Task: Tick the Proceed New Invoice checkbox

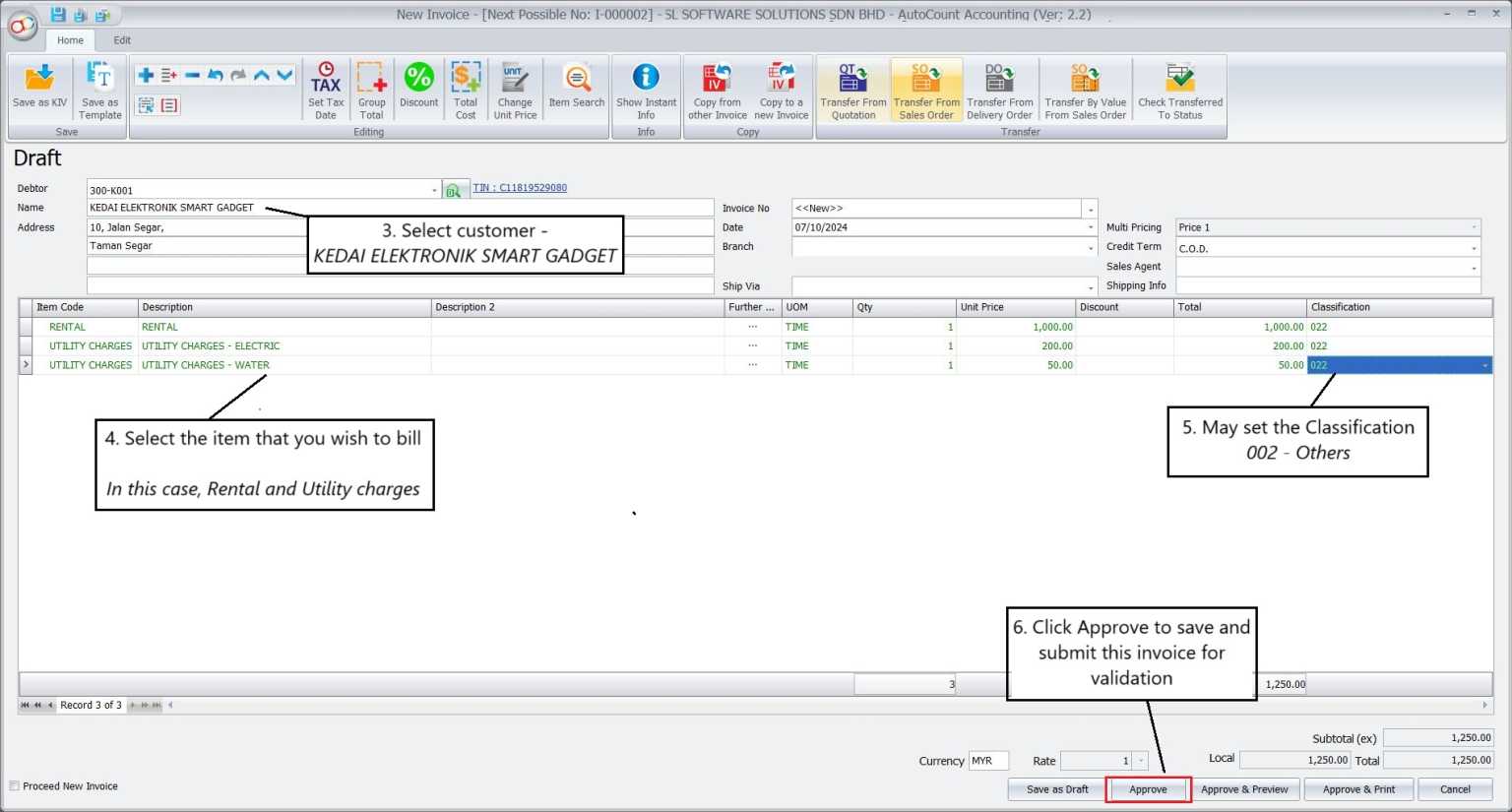Action: pyautogui.click(x=15, y=786)
